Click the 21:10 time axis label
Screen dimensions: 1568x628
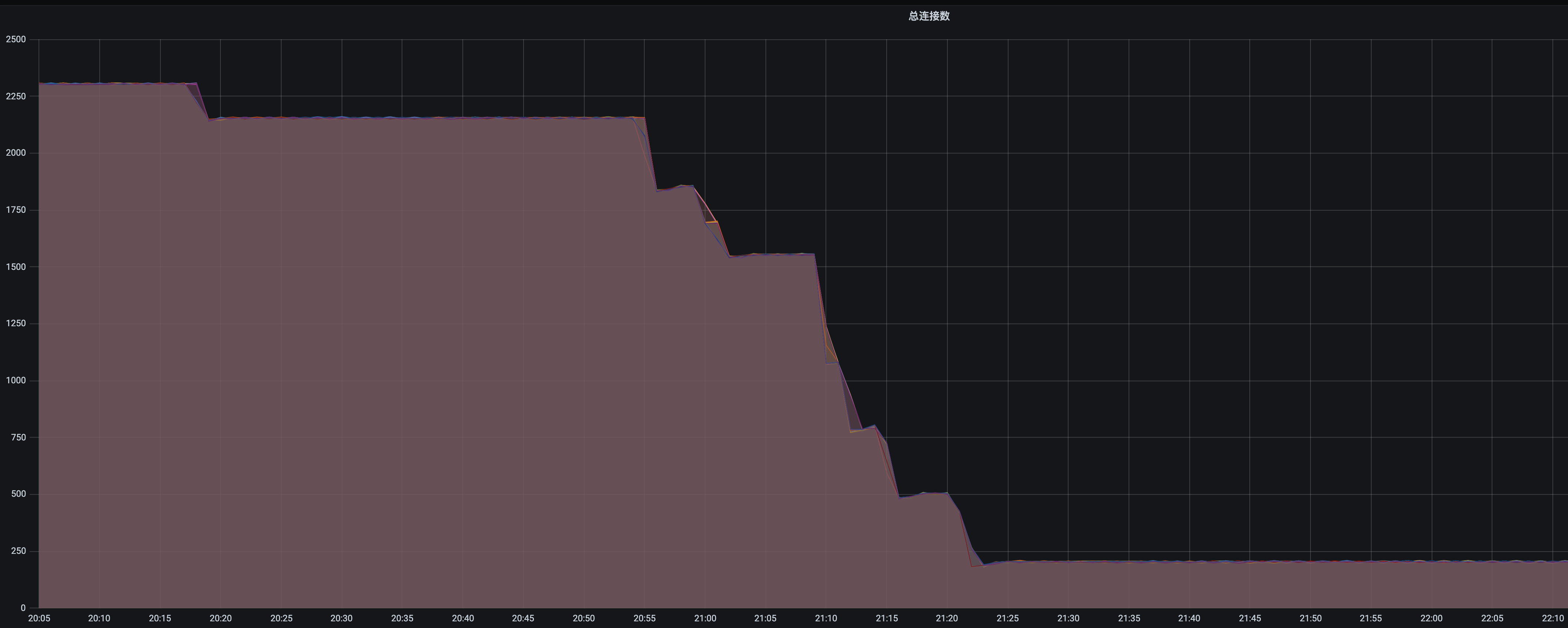point(826,618)
